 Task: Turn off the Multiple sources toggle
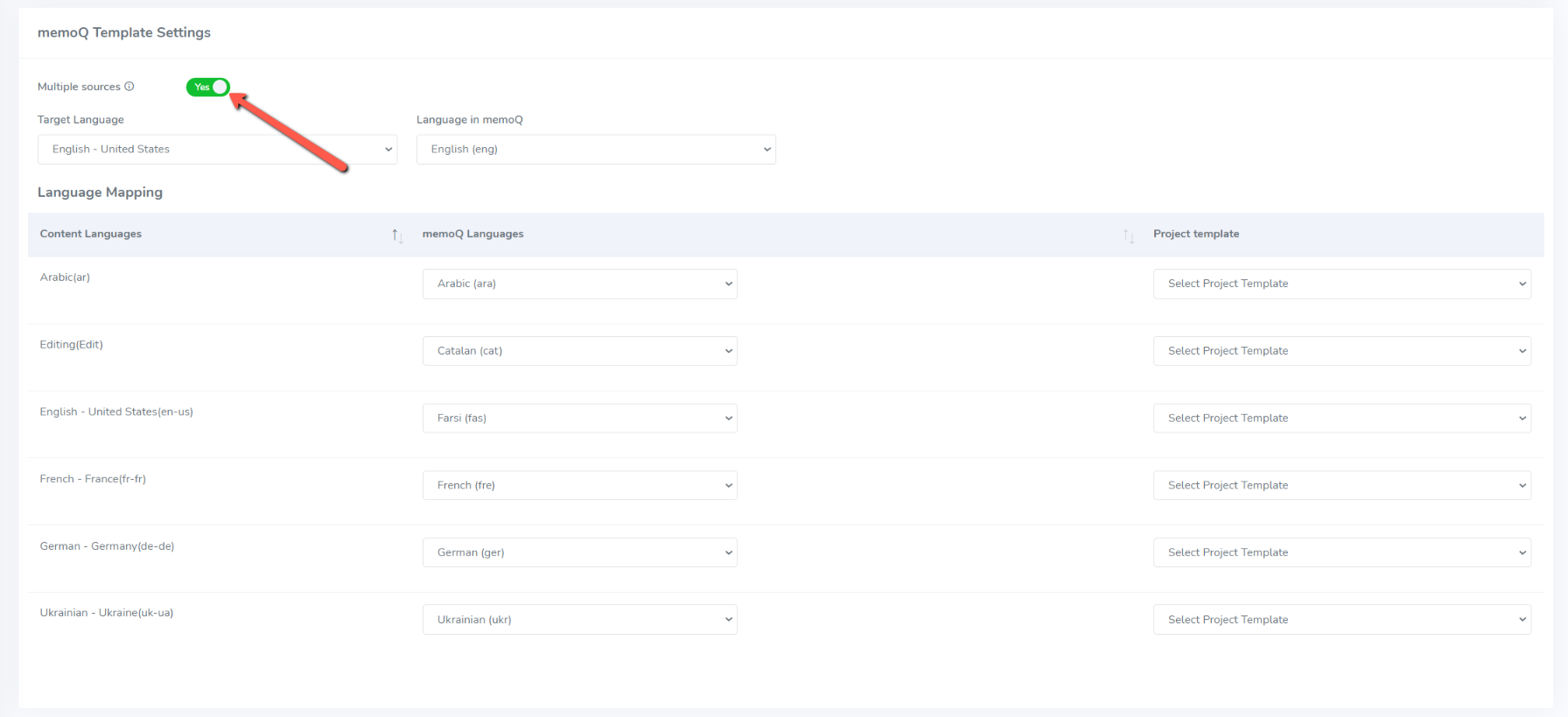[207, 87]
